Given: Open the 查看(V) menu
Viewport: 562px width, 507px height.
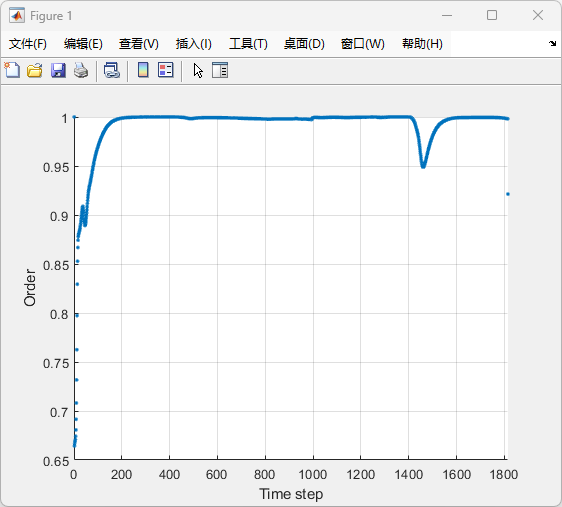Looking at the screenshot, I should click(x=139, y=44).
